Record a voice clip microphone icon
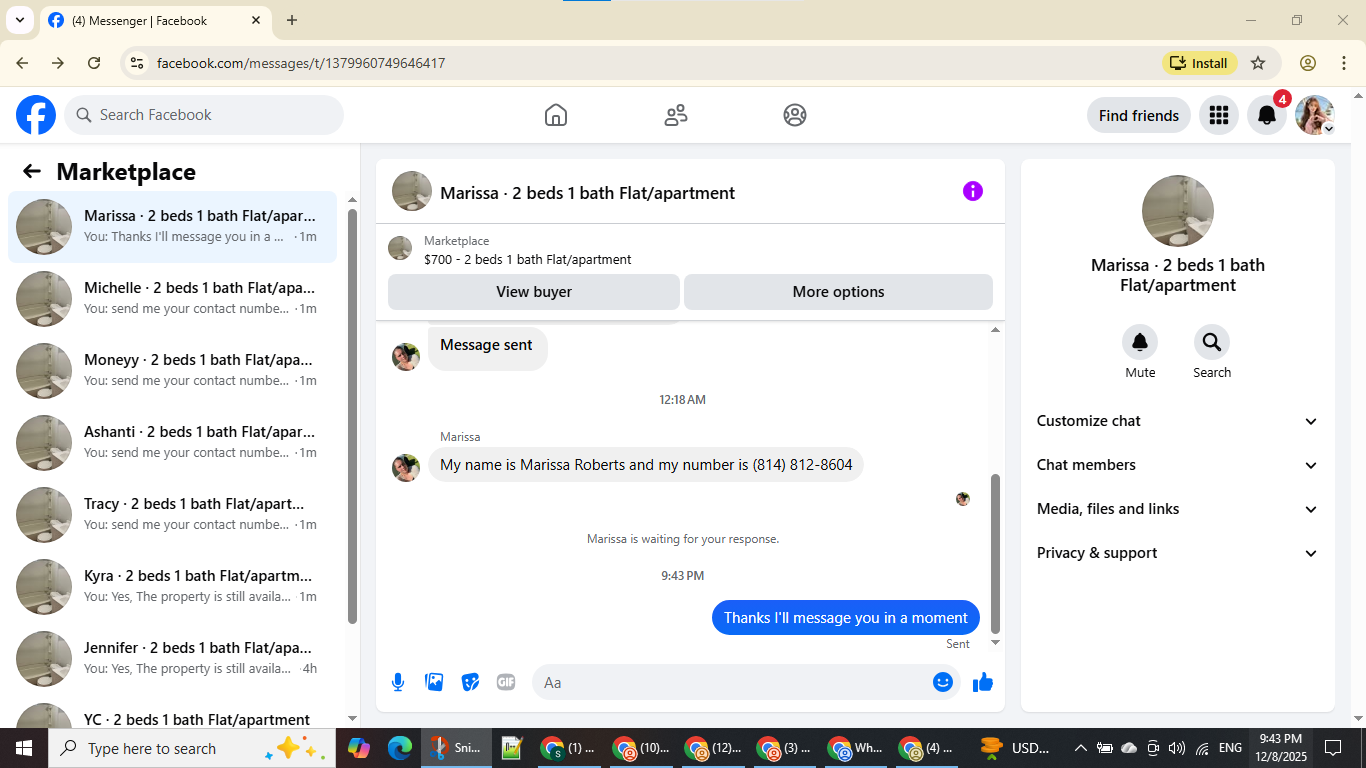Image resolution: width=1366 pixels, height=768 pixels. point(398,682)
